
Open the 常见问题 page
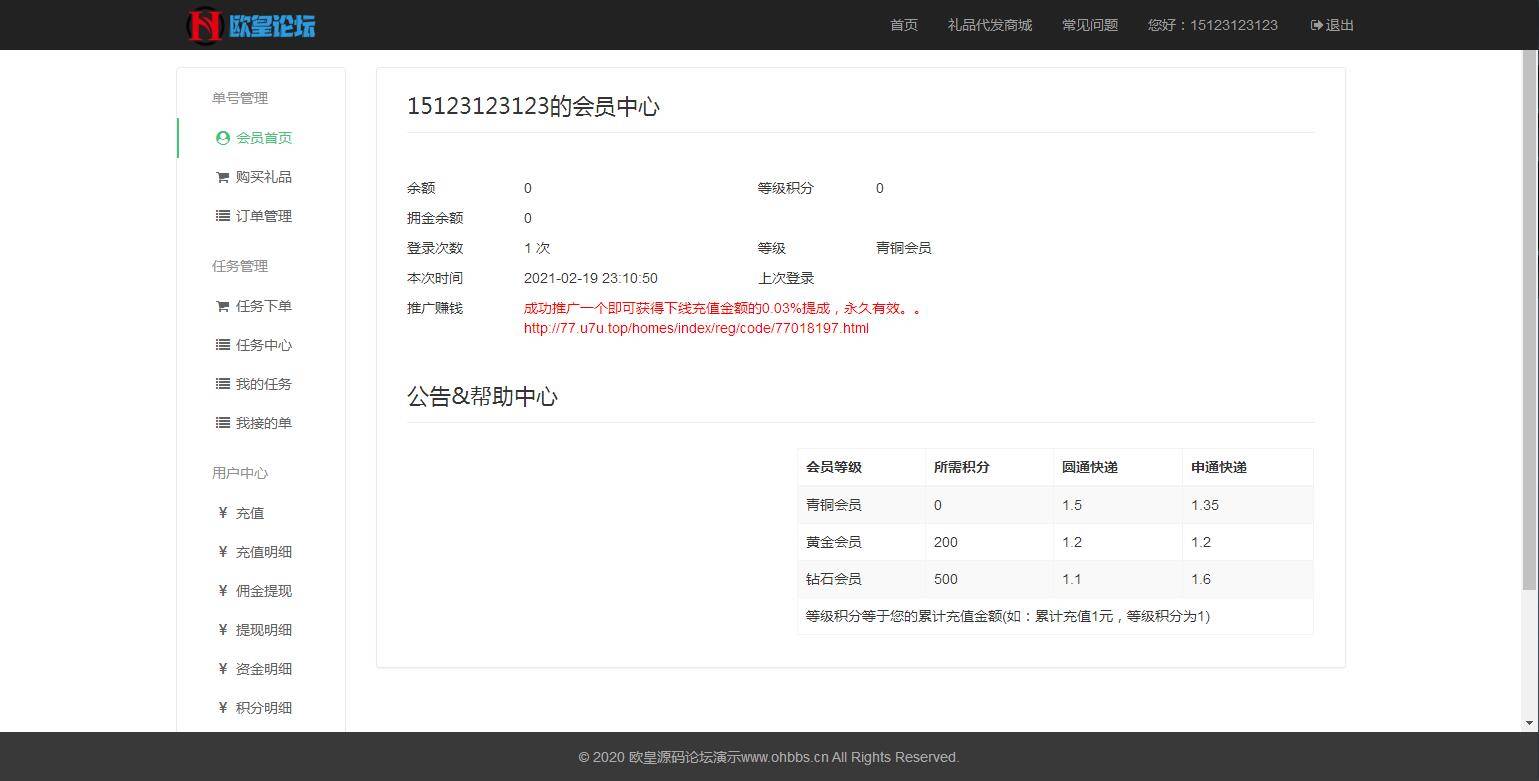pyautogui.click(x=1090, y=25)
